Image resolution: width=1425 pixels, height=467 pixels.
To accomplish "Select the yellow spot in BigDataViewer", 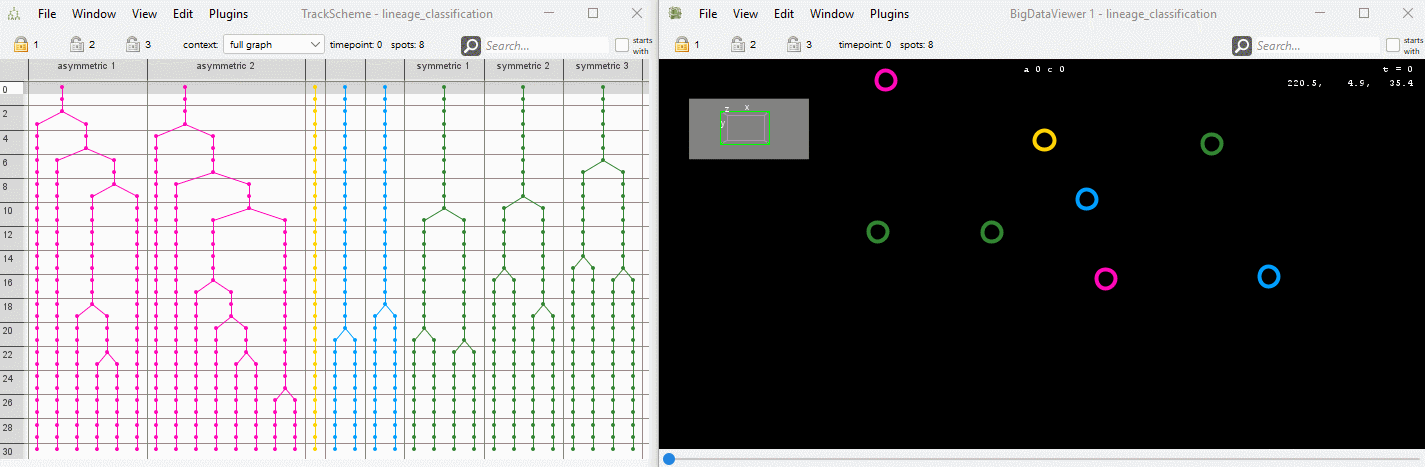I will pos(1044,140).
